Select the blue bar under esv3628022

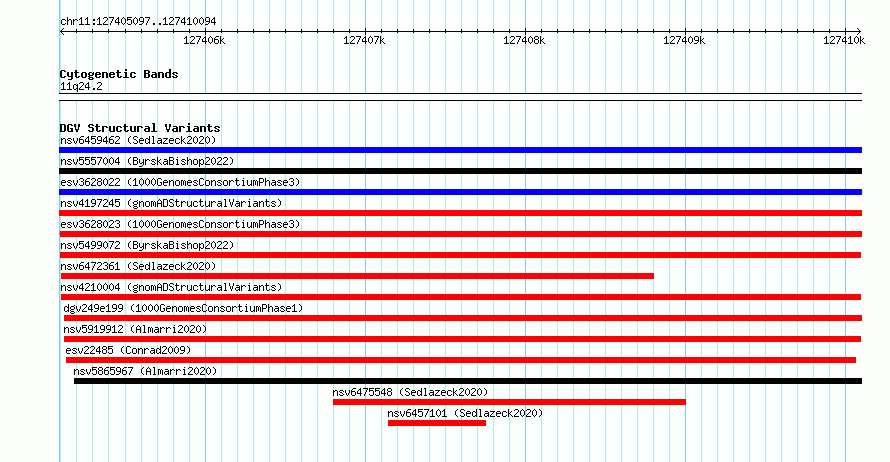pos(460,192)
